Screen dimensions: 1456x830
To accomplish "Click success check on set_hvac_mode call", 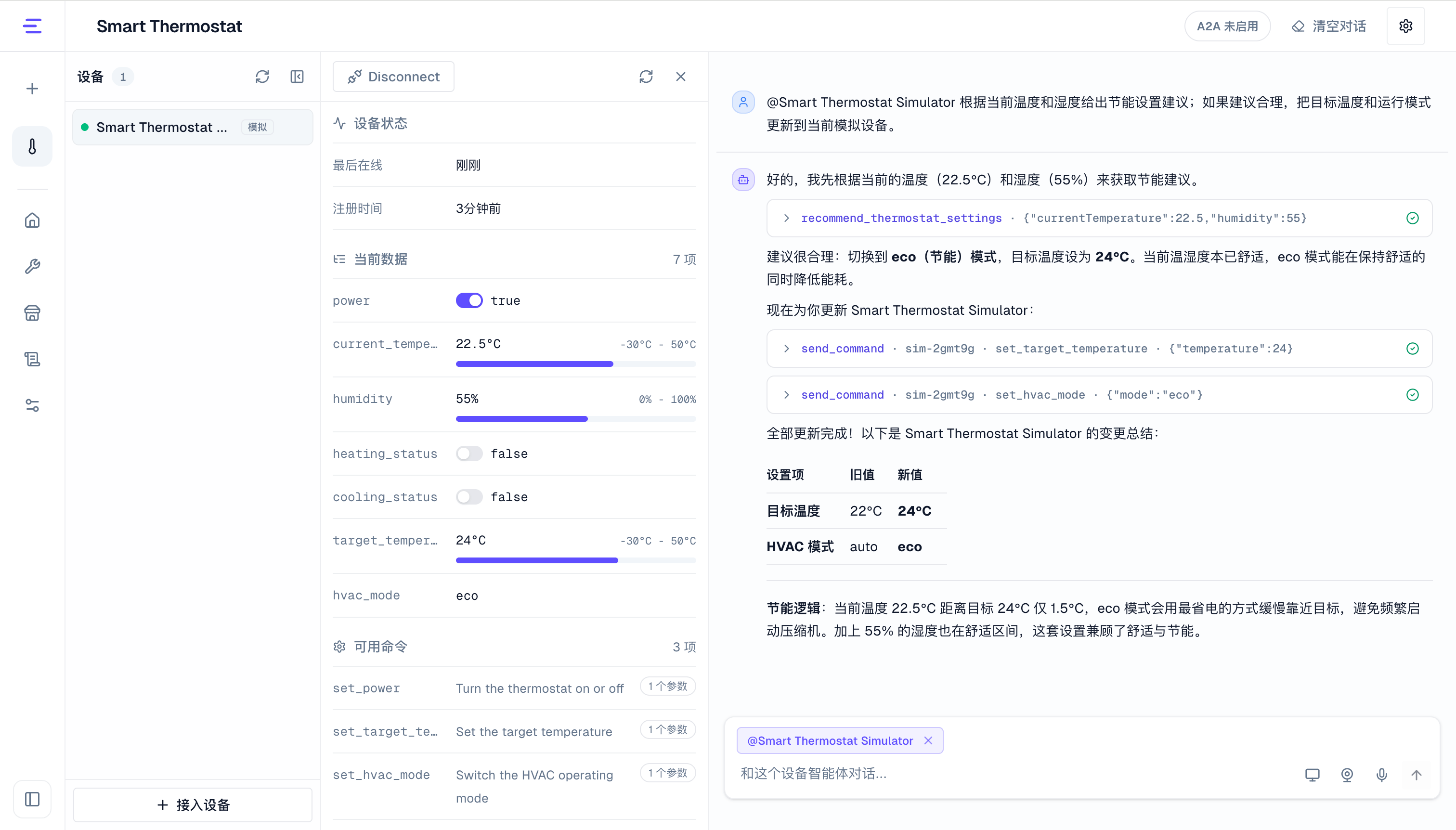I will point(1413,394).
